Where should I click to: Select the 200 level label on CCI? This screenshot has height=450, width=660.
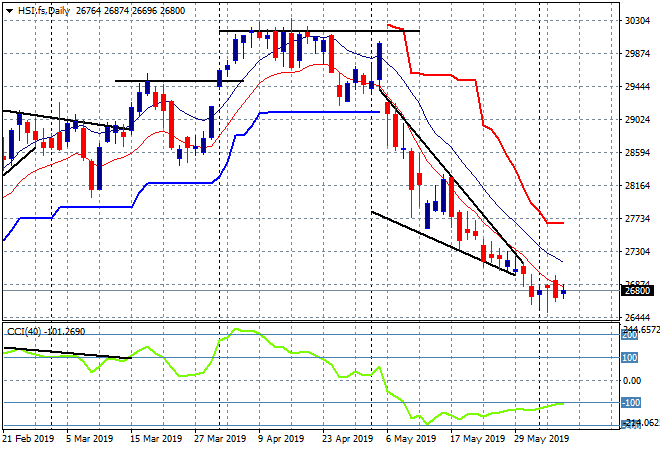(630, 335)
